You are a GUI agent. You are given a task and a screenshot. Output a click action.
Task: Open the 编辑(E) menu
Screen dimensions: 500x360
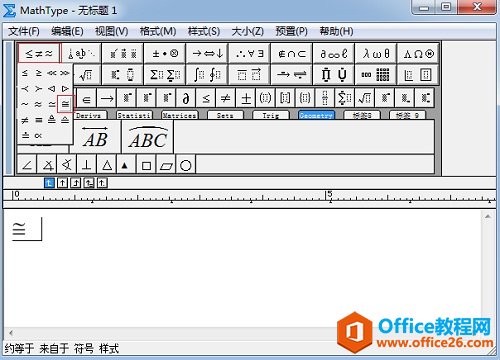(x=67, y=31)
